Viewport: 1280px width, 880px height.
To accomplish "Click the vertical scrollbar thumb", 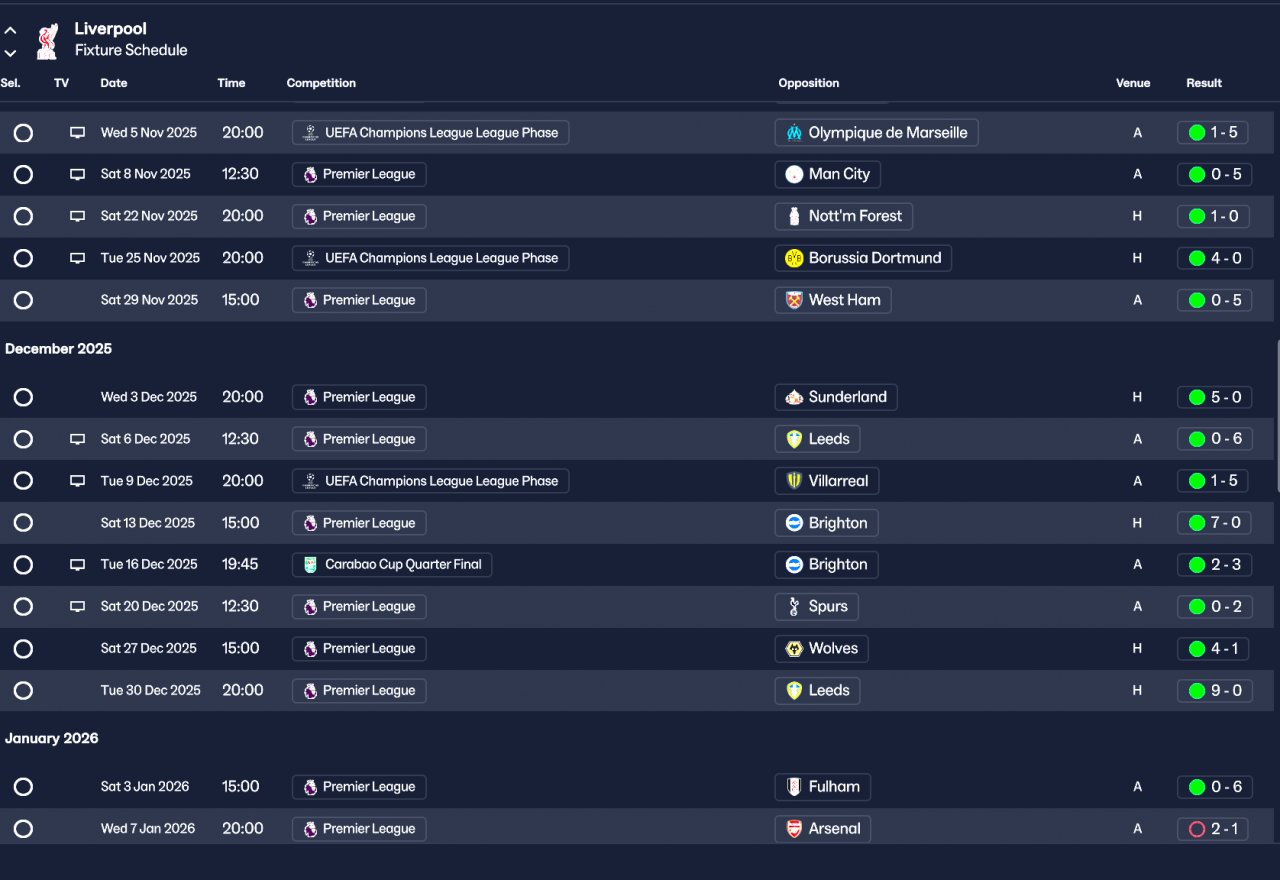I will [1276, 415].
